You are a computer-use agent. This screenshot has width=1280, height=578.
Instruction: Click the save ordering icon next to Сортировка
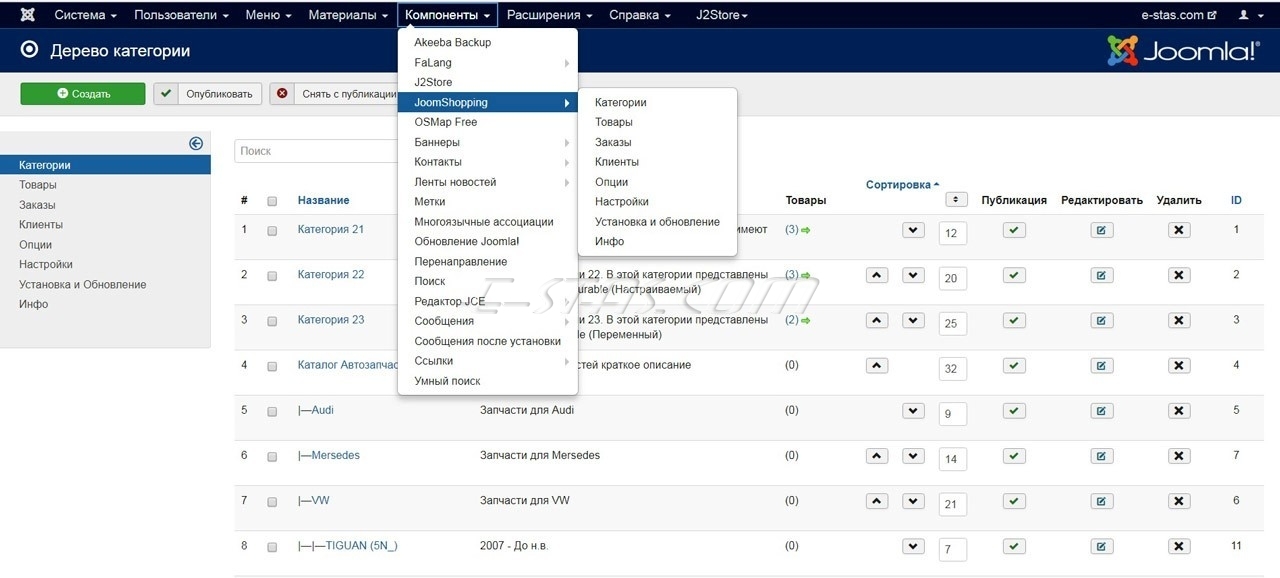[956, 199]
